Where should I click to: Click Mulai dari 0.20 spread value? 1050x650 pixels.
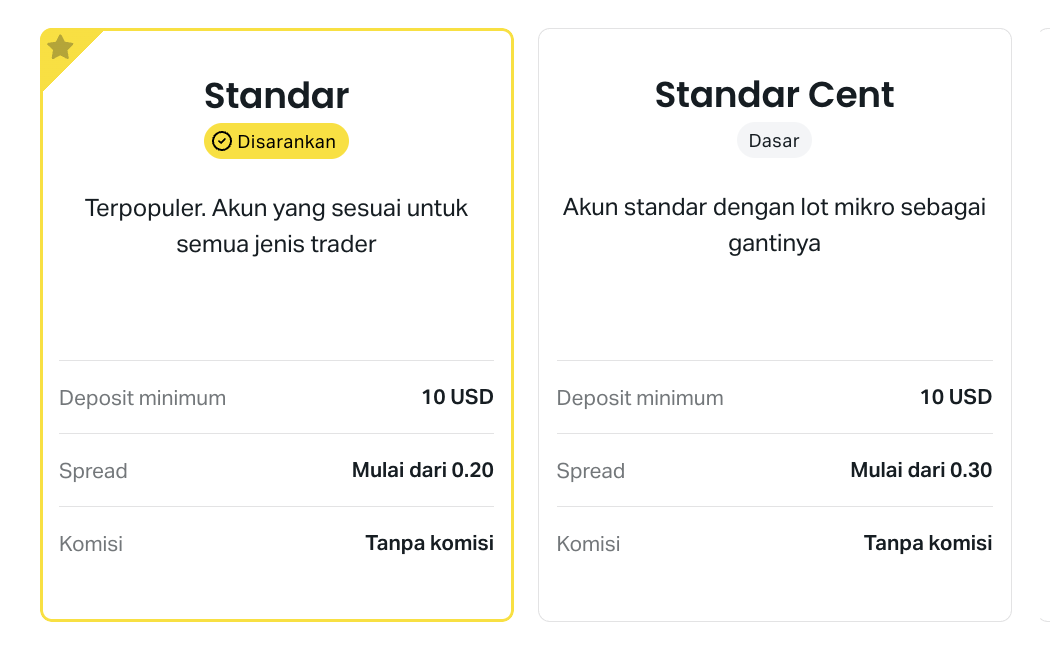[x=423, y=470]
